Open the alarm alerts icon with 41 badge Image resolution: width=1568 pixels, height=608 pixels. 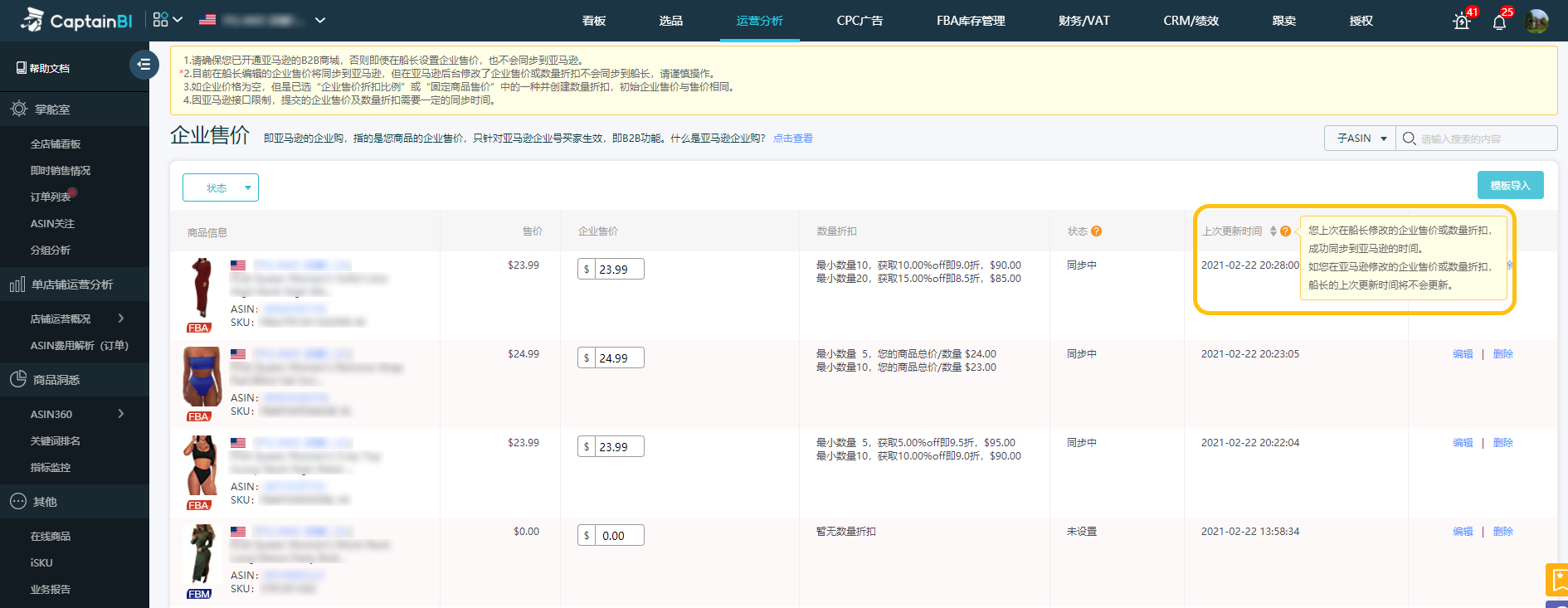(1462, 21)
